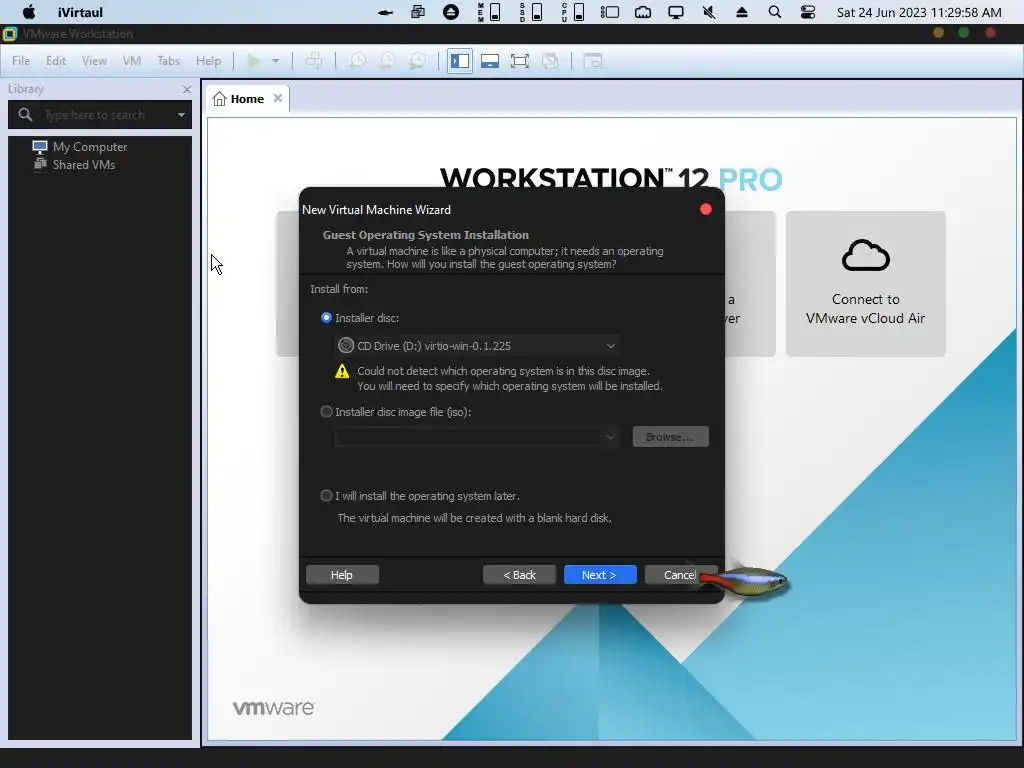
Task: Click the cloud icon on vCloud Air tile
Action: [865, 255]
